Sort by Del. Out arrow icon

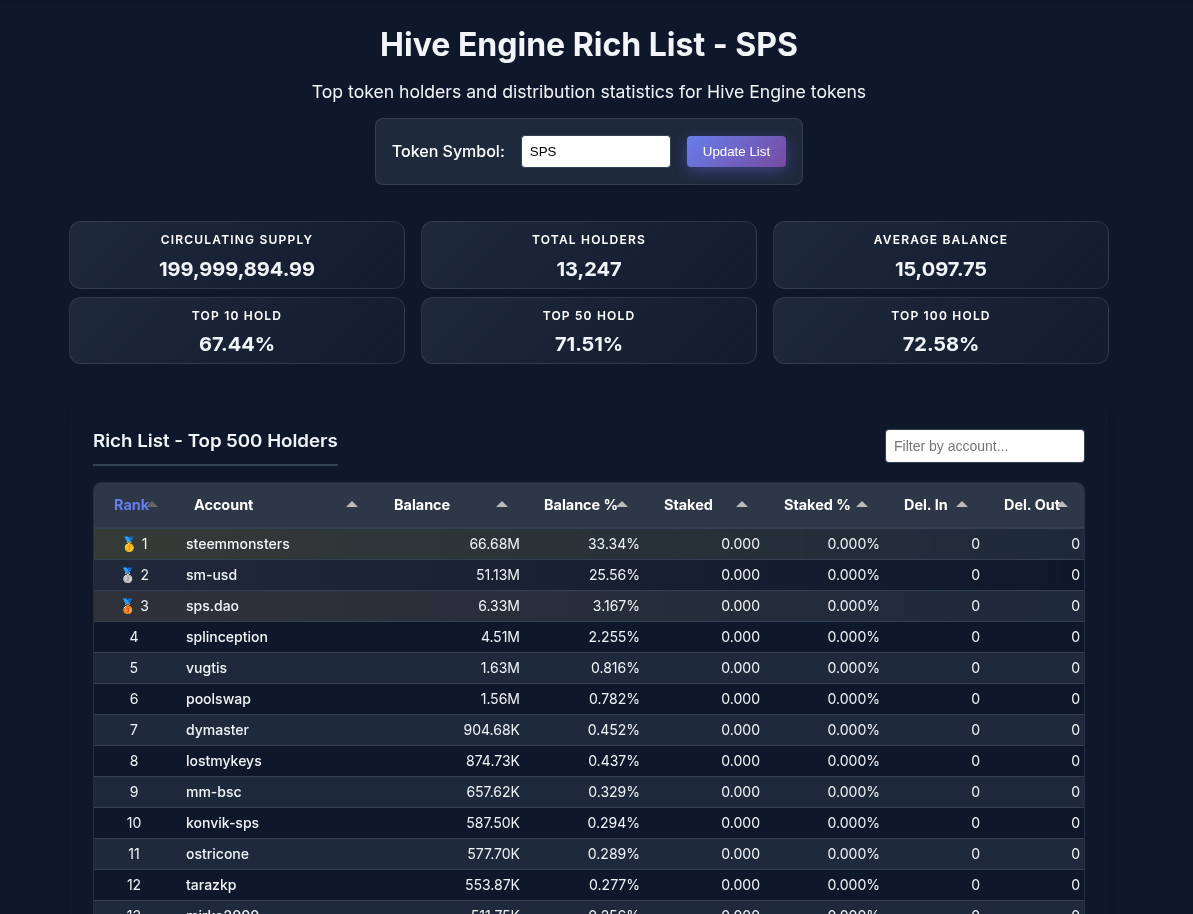tap(1062, 505)
